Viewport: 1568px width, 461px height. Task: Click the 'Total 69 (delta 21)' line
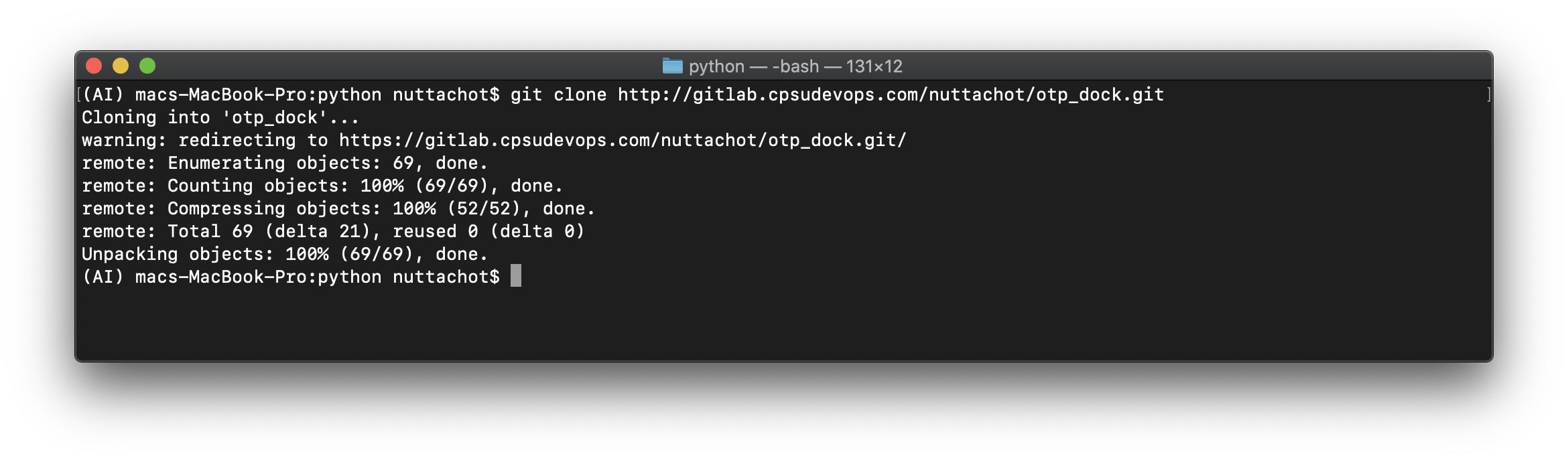pyautogui.click(x=333, y=231)
